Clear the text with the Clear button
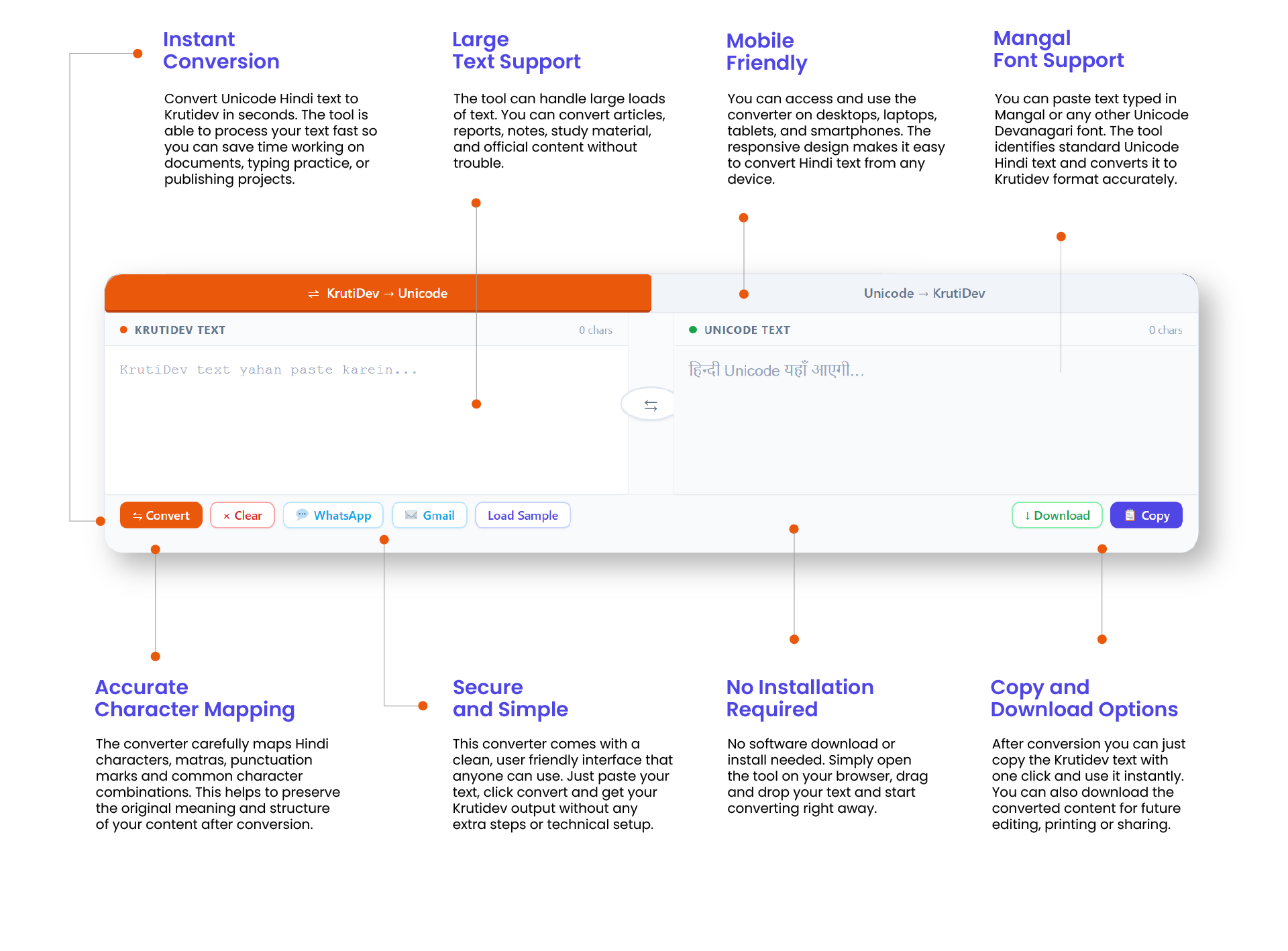1288x951 pixels. point(242,515)
